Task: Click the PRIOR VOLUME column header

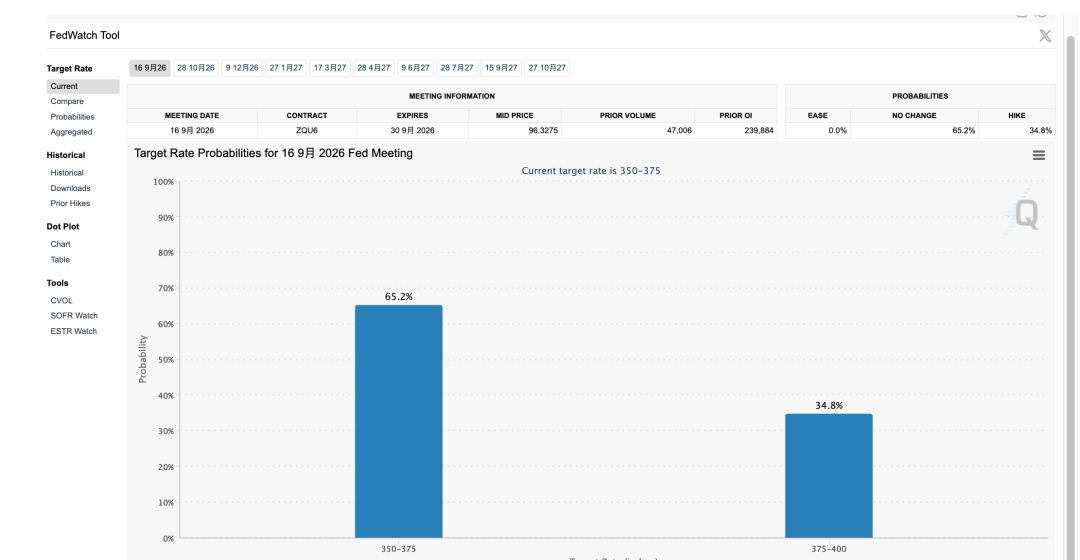Action: point(628,116)
